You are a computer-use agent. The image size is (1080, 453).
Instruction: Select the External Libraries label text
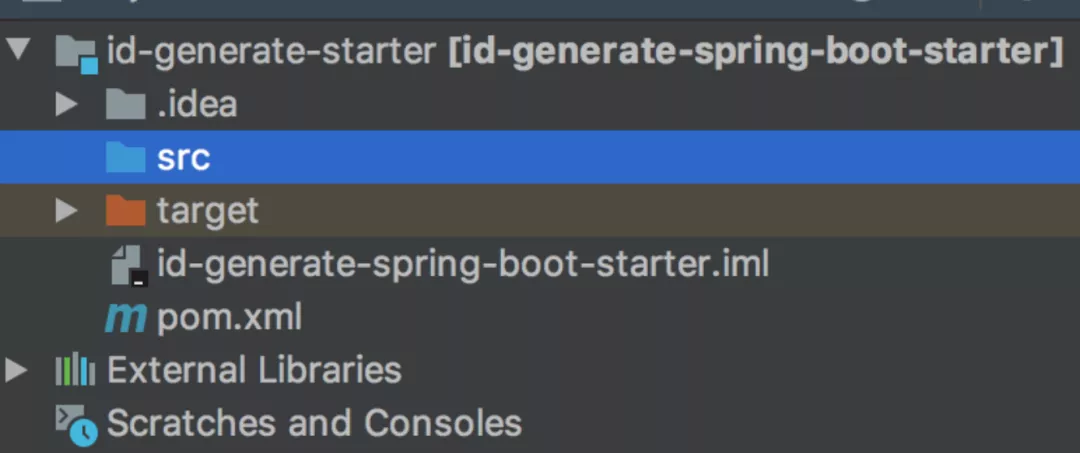click(254, 371)
